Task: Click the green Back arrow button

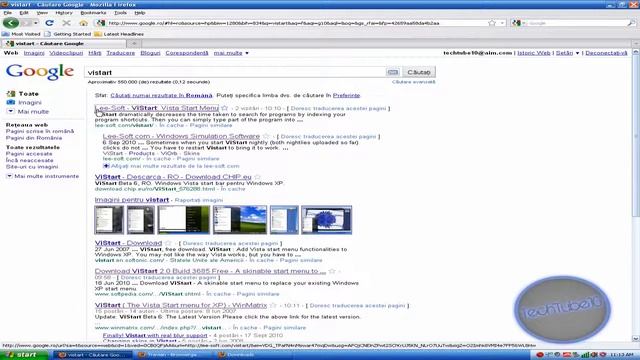Action: click(x=11, y=23)
